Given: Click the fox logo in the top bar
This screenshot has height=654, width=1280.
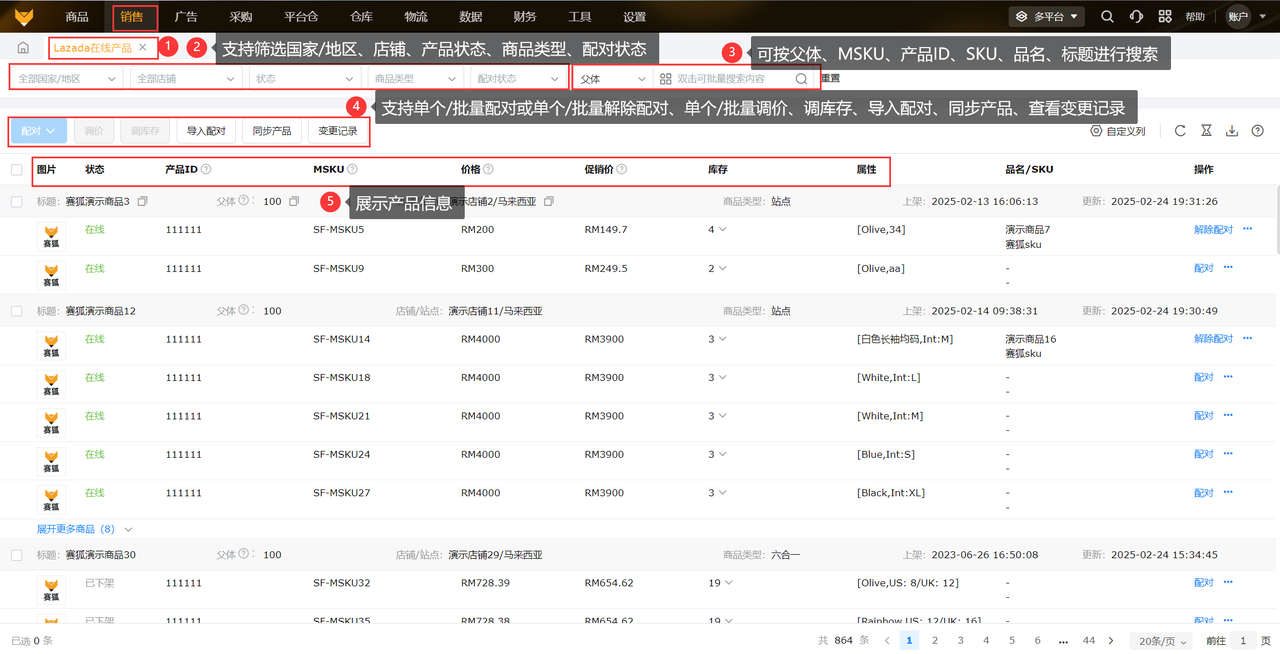Looking at the screenshot, I should click(23, 16).
